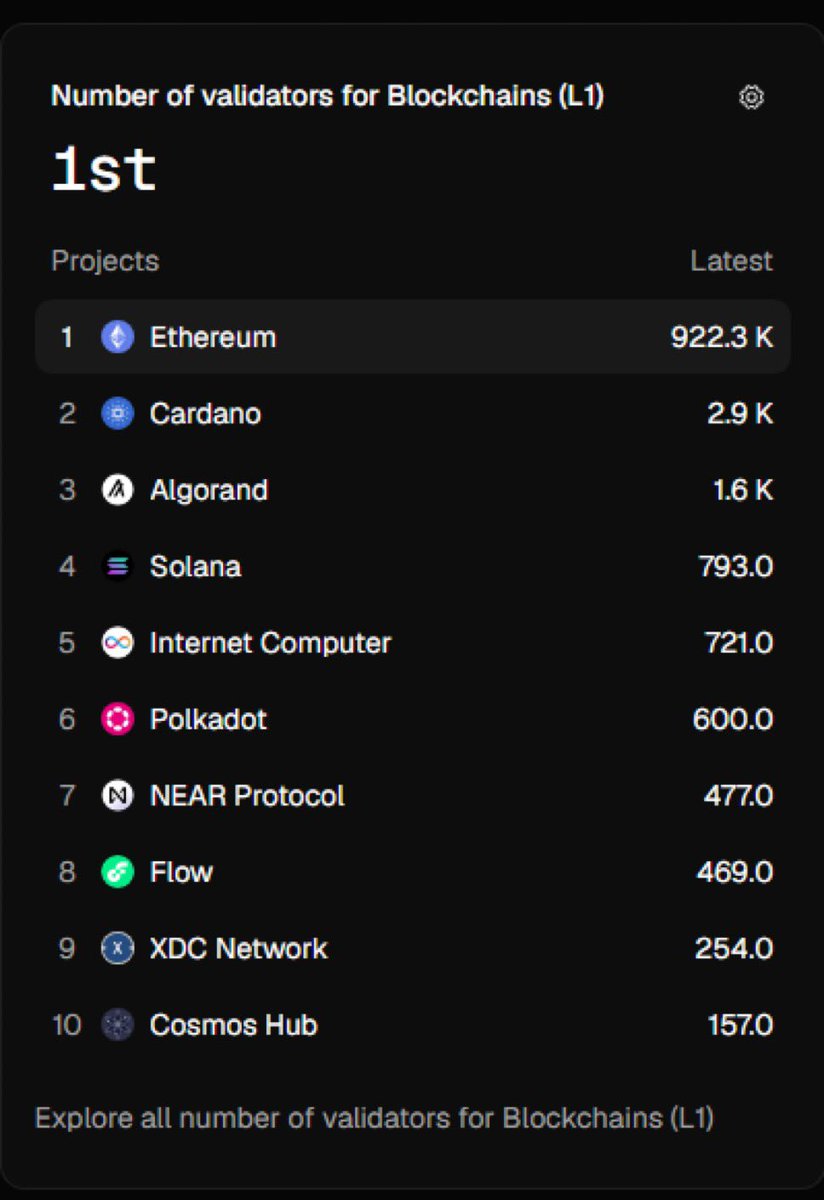Click the Projects column header
Viewport: 824px width, 1200px height.
(x=105, y=261)
